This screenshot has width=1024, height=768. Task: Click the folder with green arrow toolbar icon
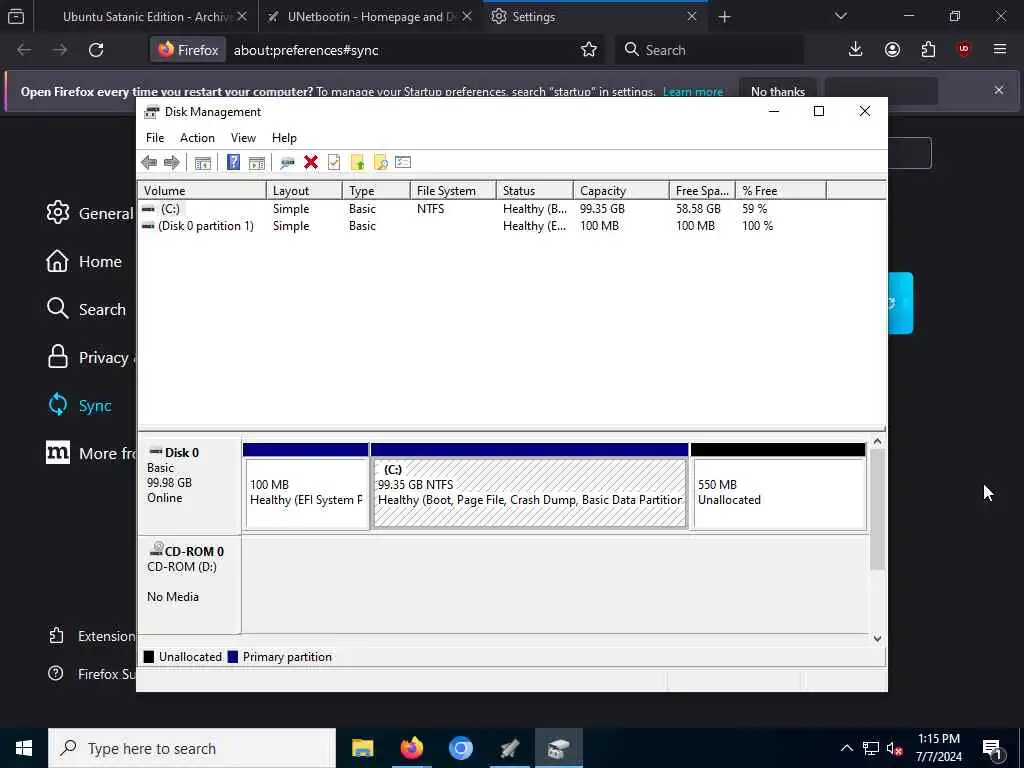pyautogui.click(x=357, y=163)
